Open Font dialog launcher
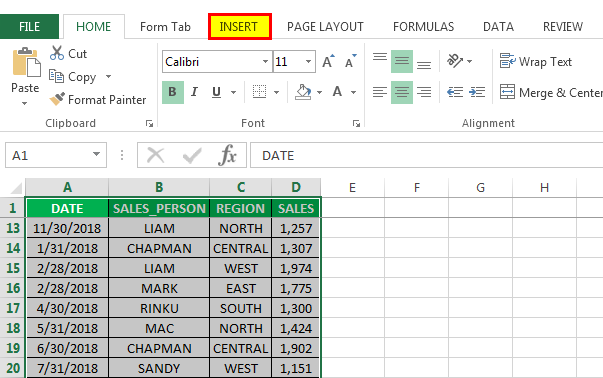603x378 pixels. click(356, 123)
